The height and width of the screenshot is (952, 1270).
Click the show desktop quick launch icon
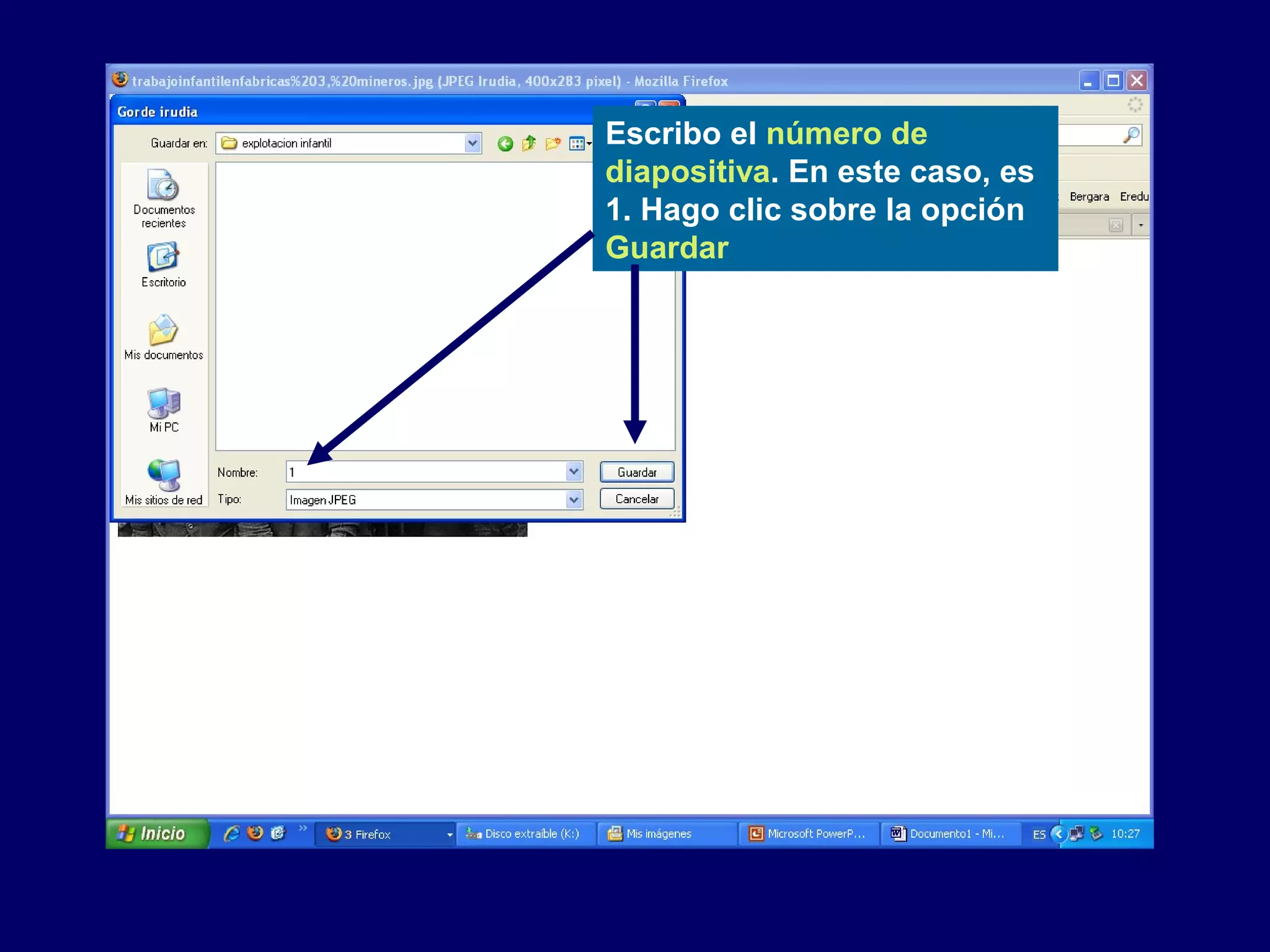click(x=278, y=834)
